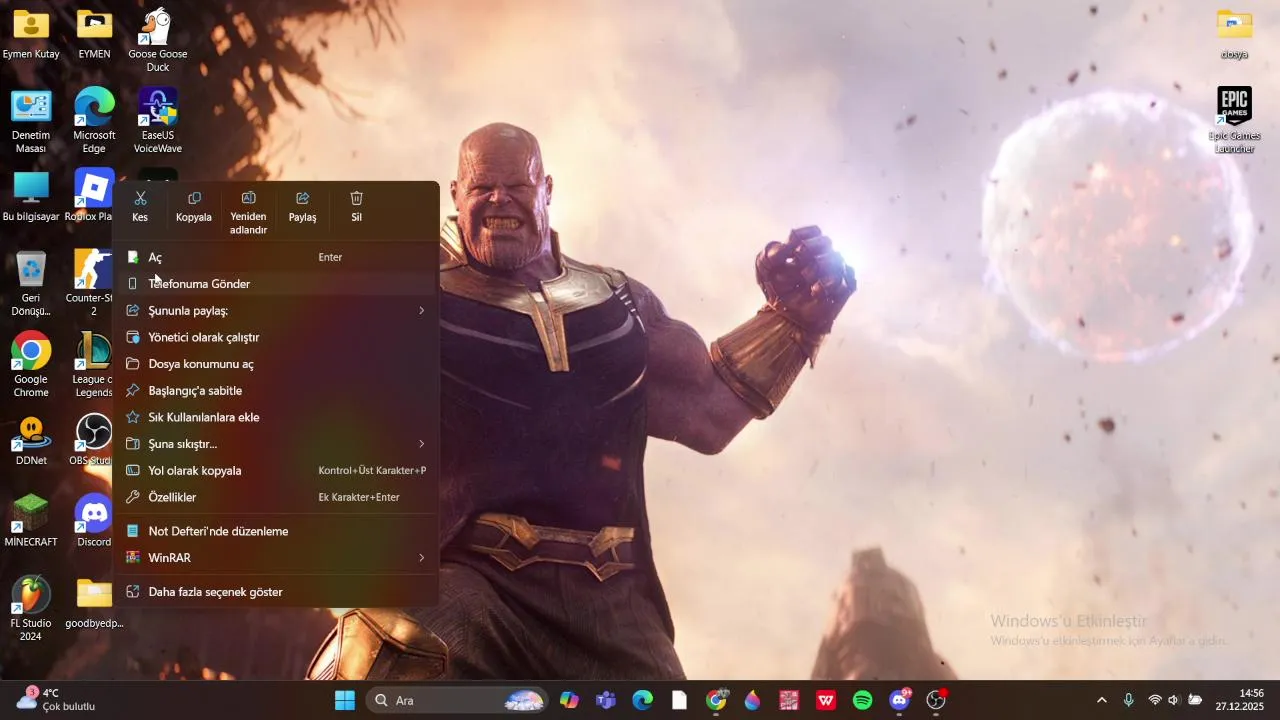Choose Aç from the context menu
This screenshot has width=1280, height=720.
click(276, 257)
